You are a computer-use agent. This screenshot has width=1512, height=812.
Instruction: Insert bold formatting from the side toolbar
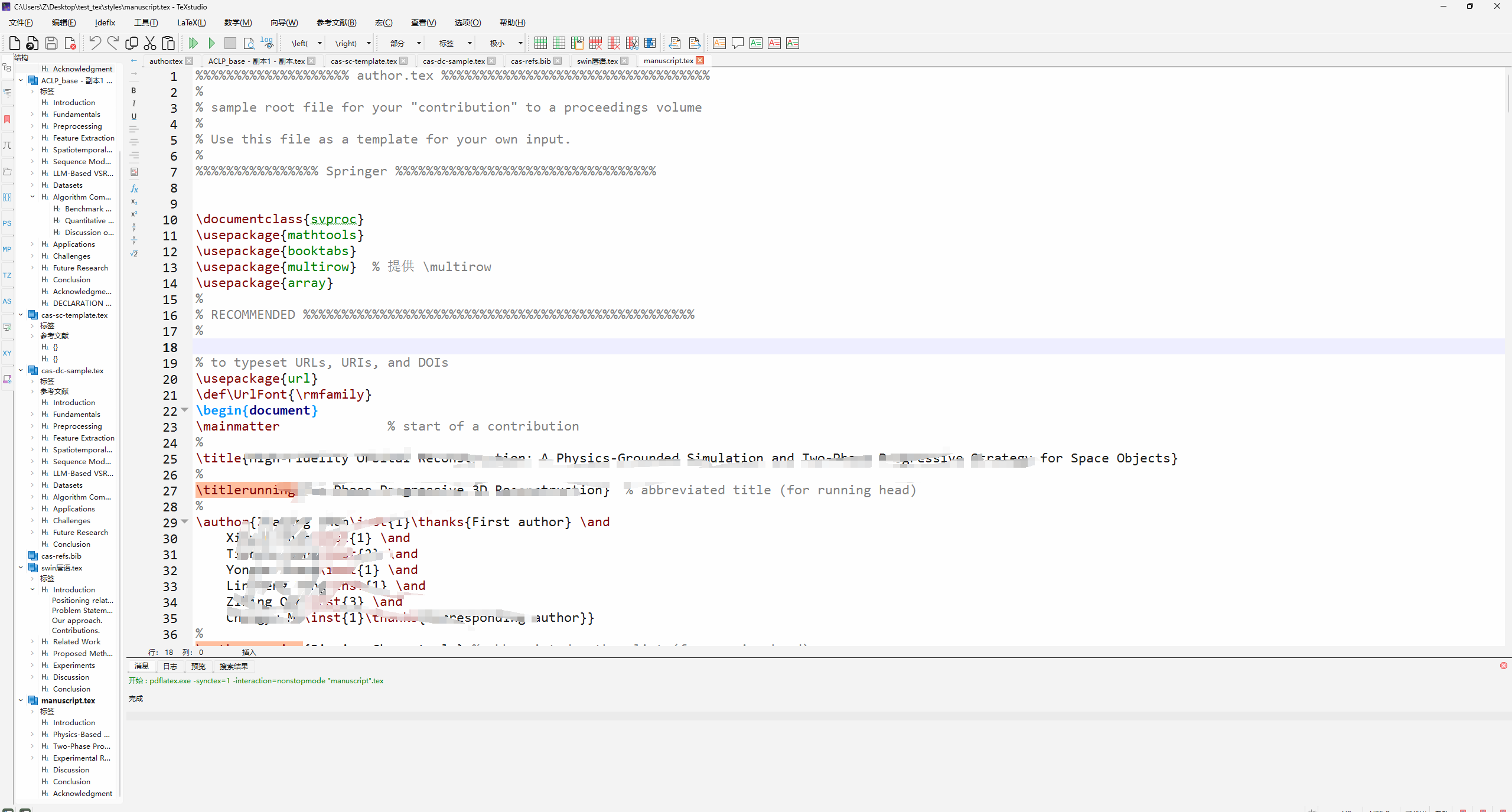[134, 90]
